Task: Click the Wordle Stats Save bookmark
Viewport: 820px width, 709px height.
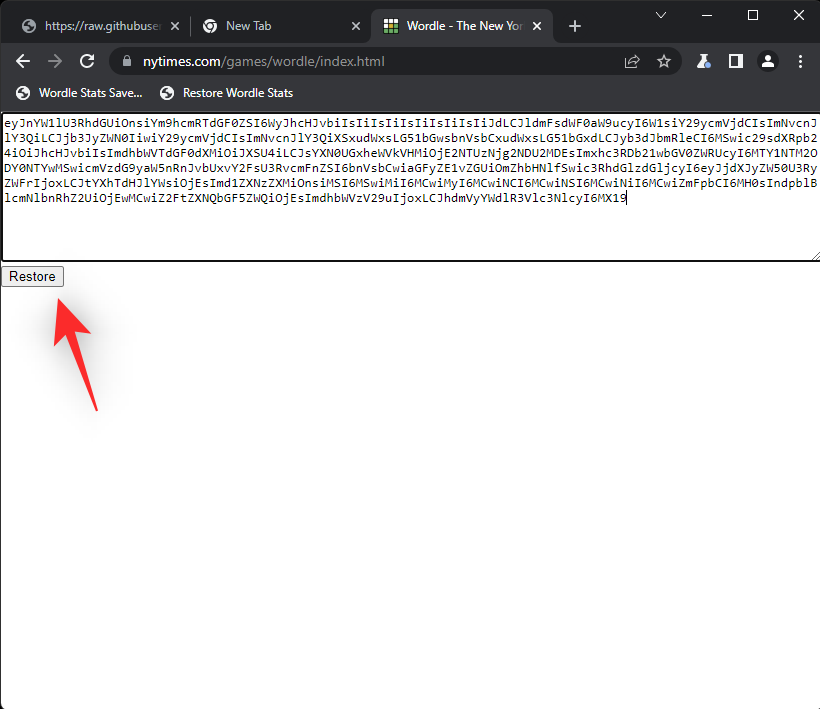Action: coord(79,93)
